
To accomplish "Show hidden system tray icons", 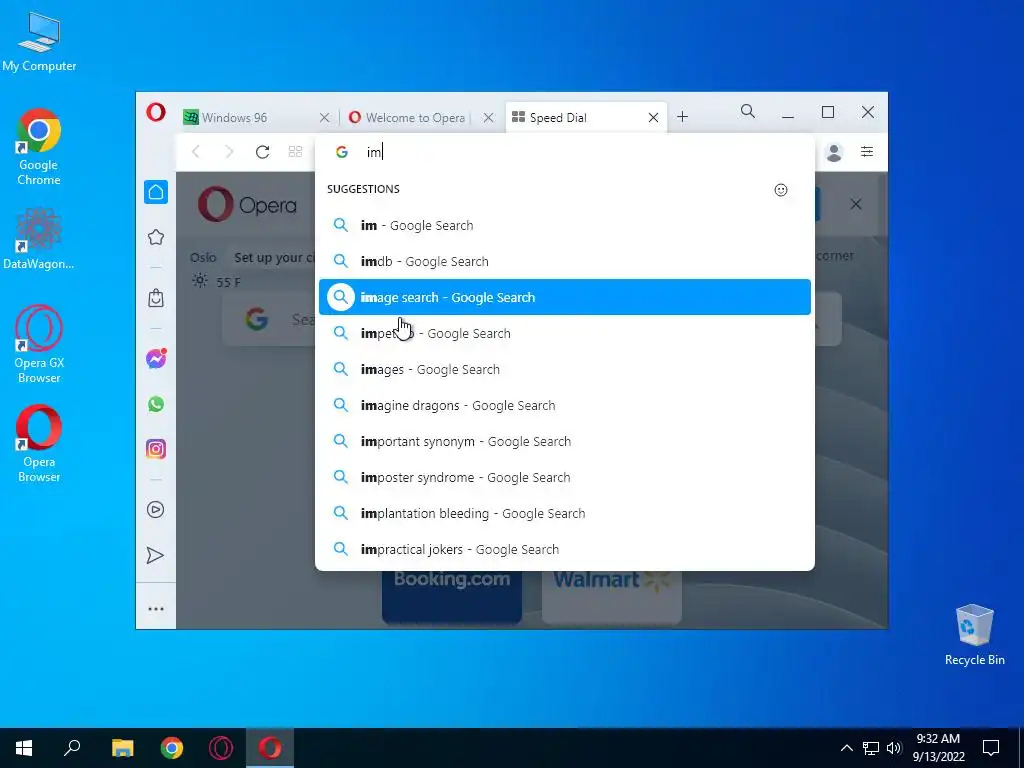I will coord(846,748).
